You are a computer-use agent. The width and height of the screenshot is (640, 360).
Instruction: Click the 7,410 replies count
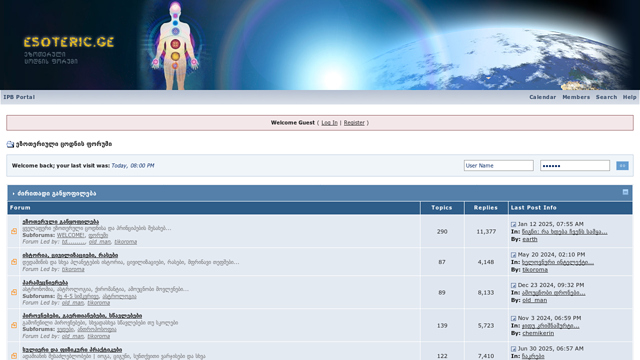(486, 356)
